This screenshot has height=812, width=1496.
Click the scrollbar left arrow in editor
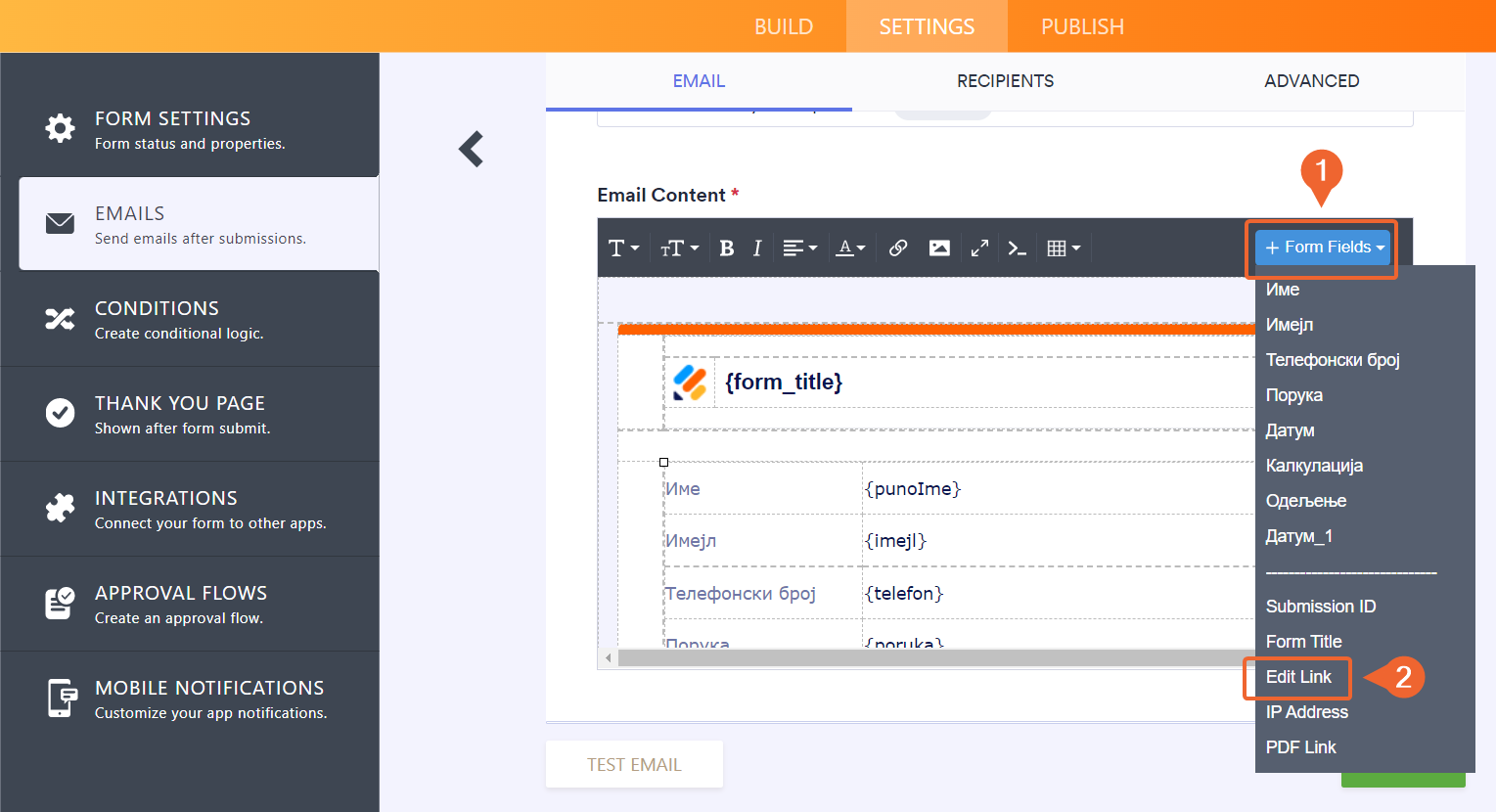click(608, 657)
